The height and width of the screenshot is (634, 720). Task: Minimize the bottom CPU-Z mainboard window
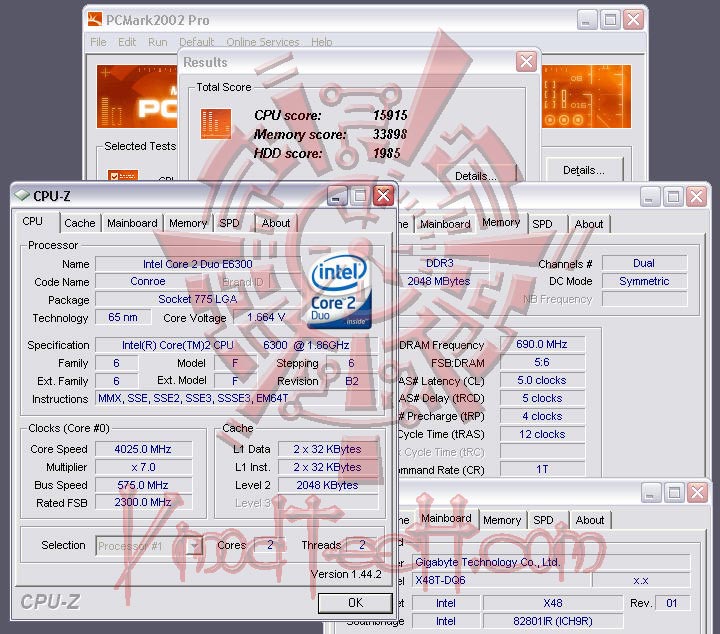click(651, 493)
